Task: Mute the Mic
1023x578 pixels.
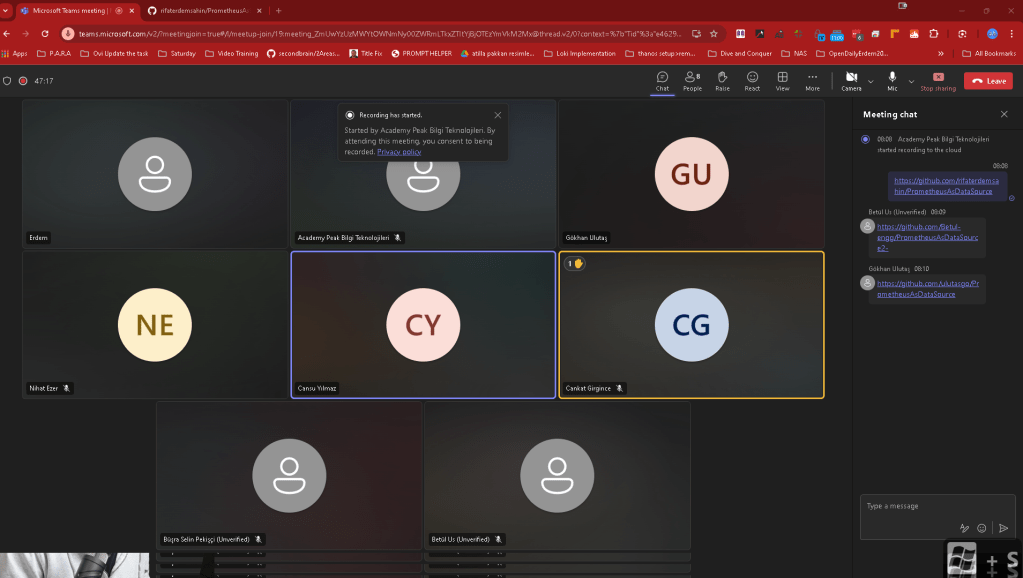Action: (x=893, y=81)
